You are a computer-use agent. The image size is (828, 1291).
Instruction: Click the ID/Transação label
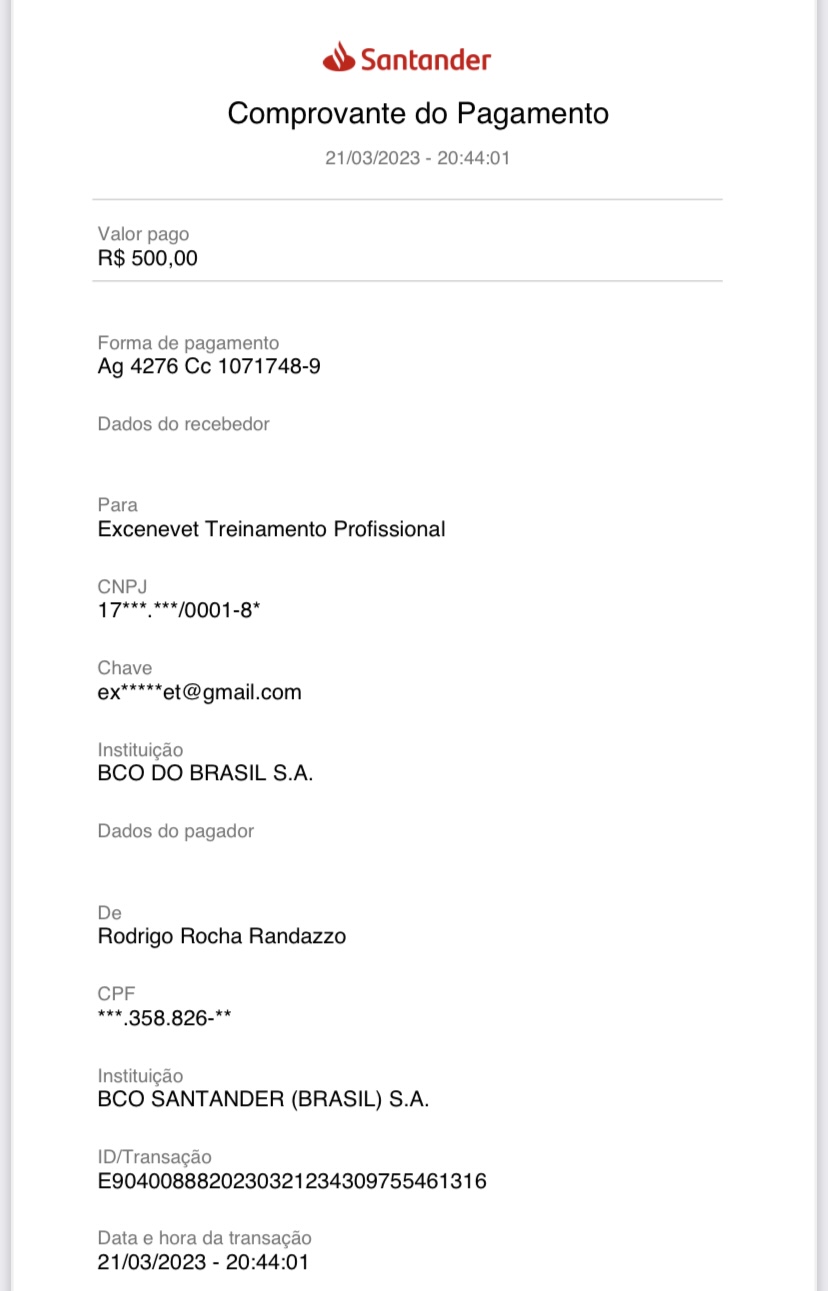coord(155,1157)
